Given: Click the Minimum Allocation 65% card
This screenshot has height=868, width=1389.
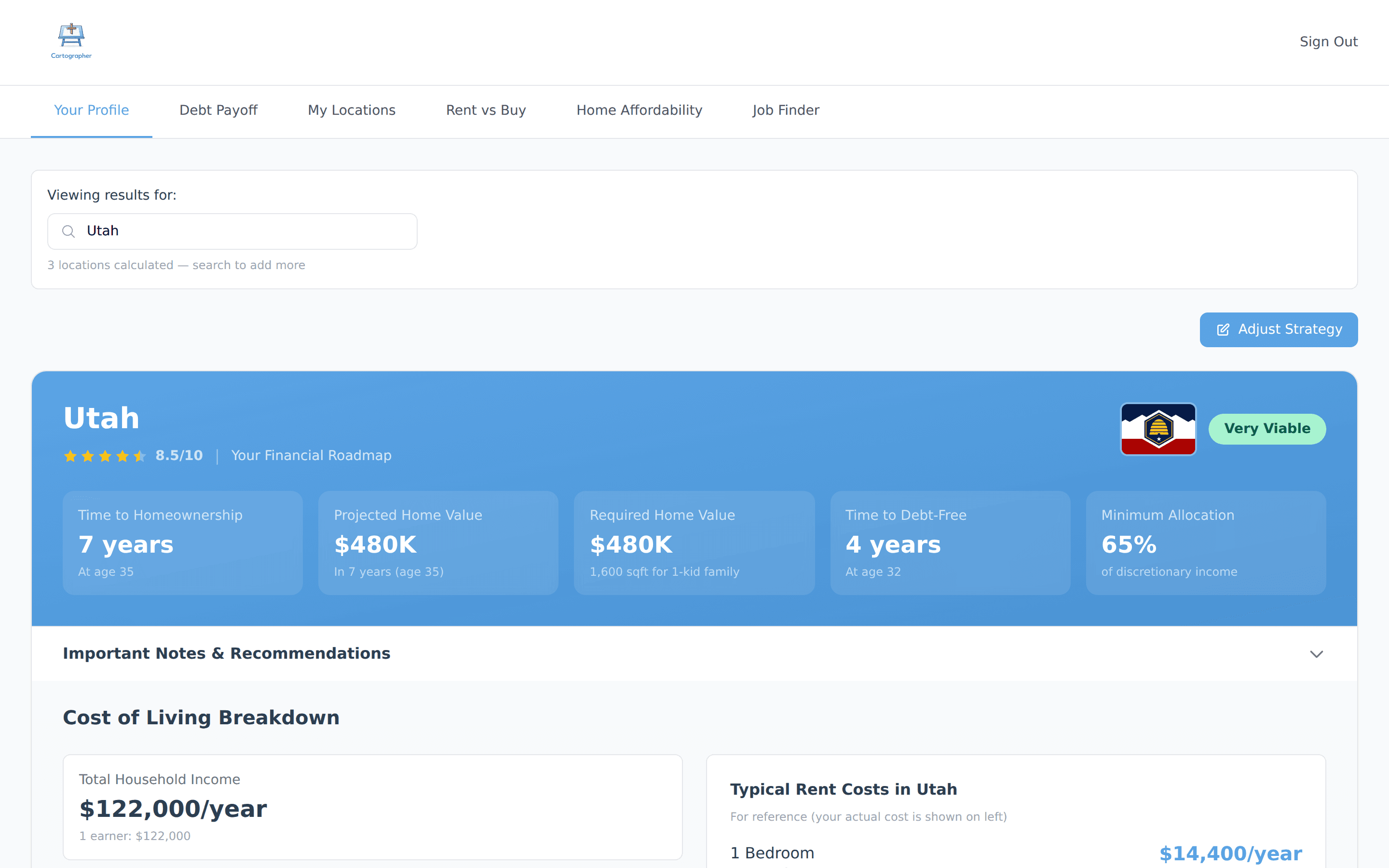Looking at the screenshot, I should pos(1205,542).
